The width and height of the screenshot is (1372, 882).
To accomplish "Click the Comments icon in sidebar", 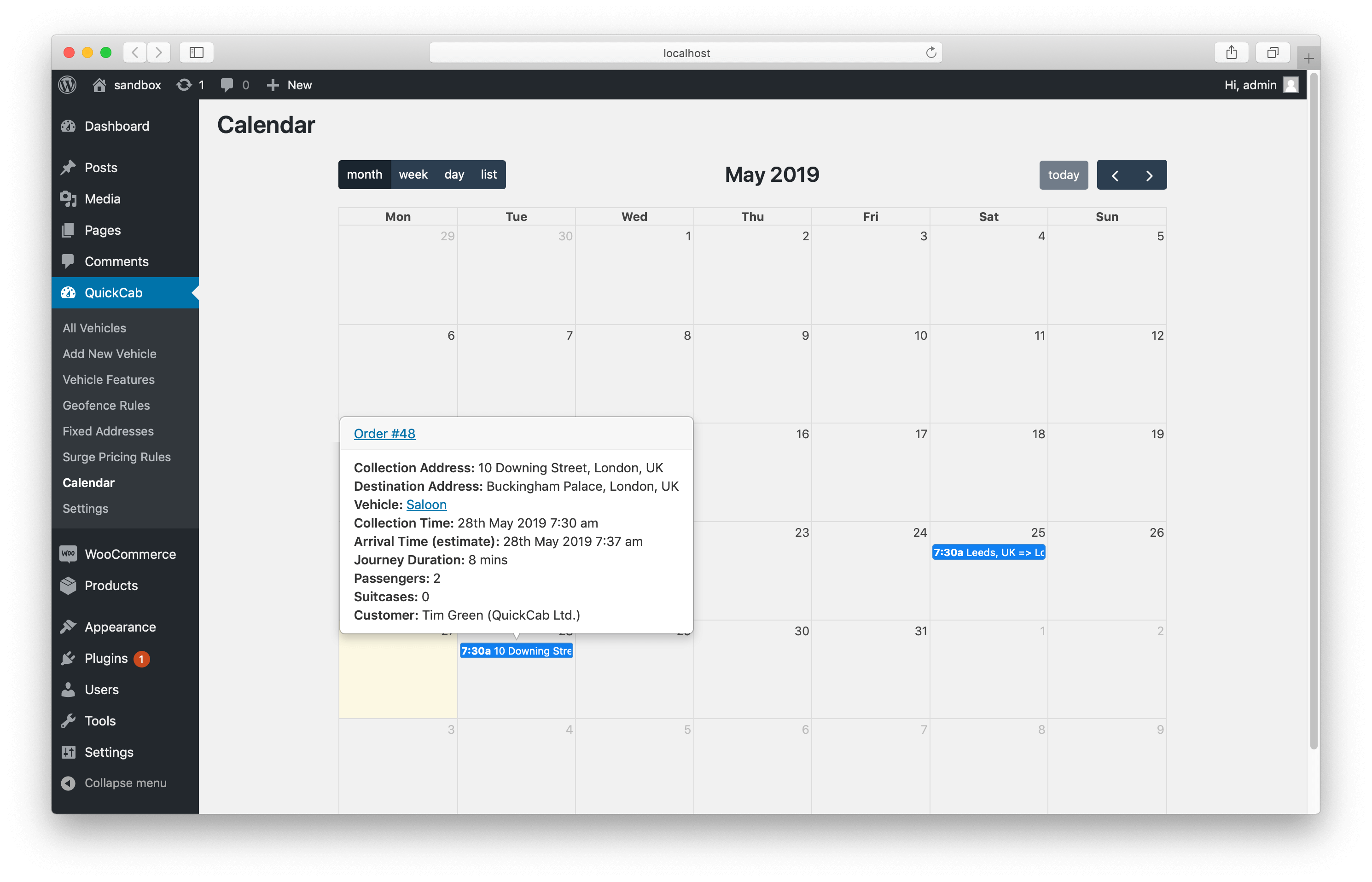I will [x=68, y=261].
